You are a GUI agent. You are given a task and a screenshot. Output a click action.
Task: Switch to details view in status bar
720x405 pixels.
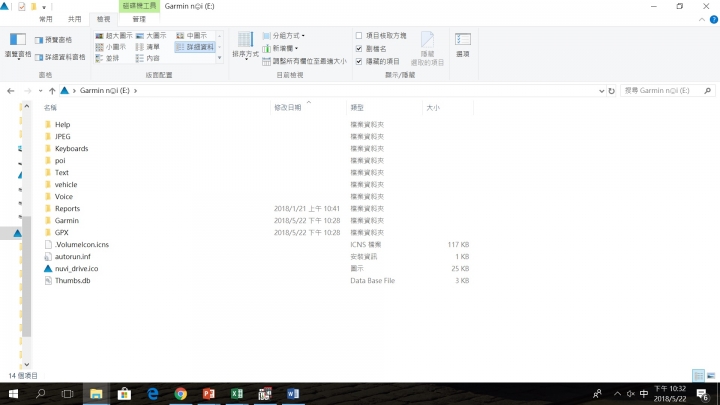pyautogui.click(x=698, y=376)
